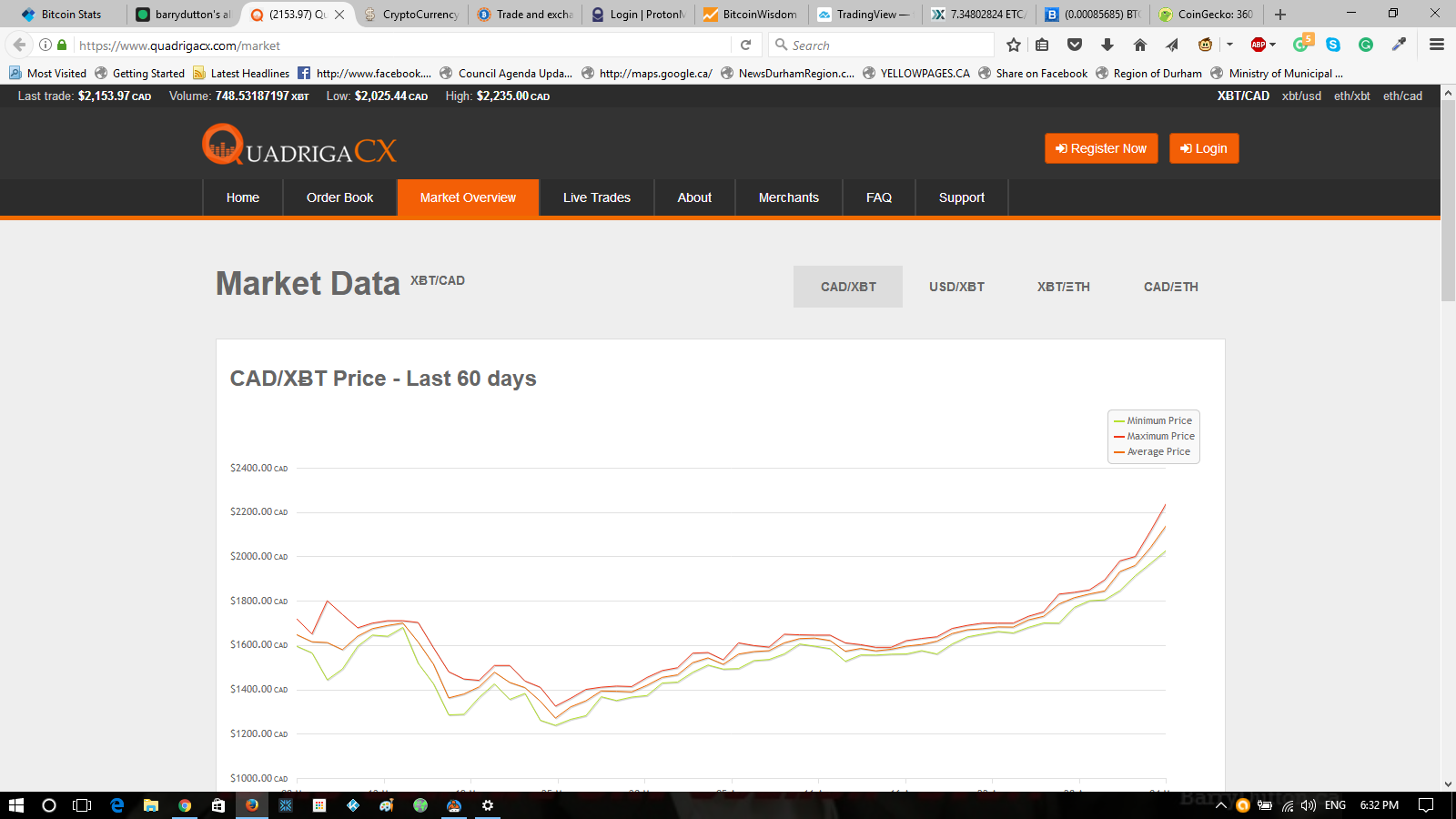Switch to the CoinGecko tab

pyautogui.click(x=1206, y=15)
